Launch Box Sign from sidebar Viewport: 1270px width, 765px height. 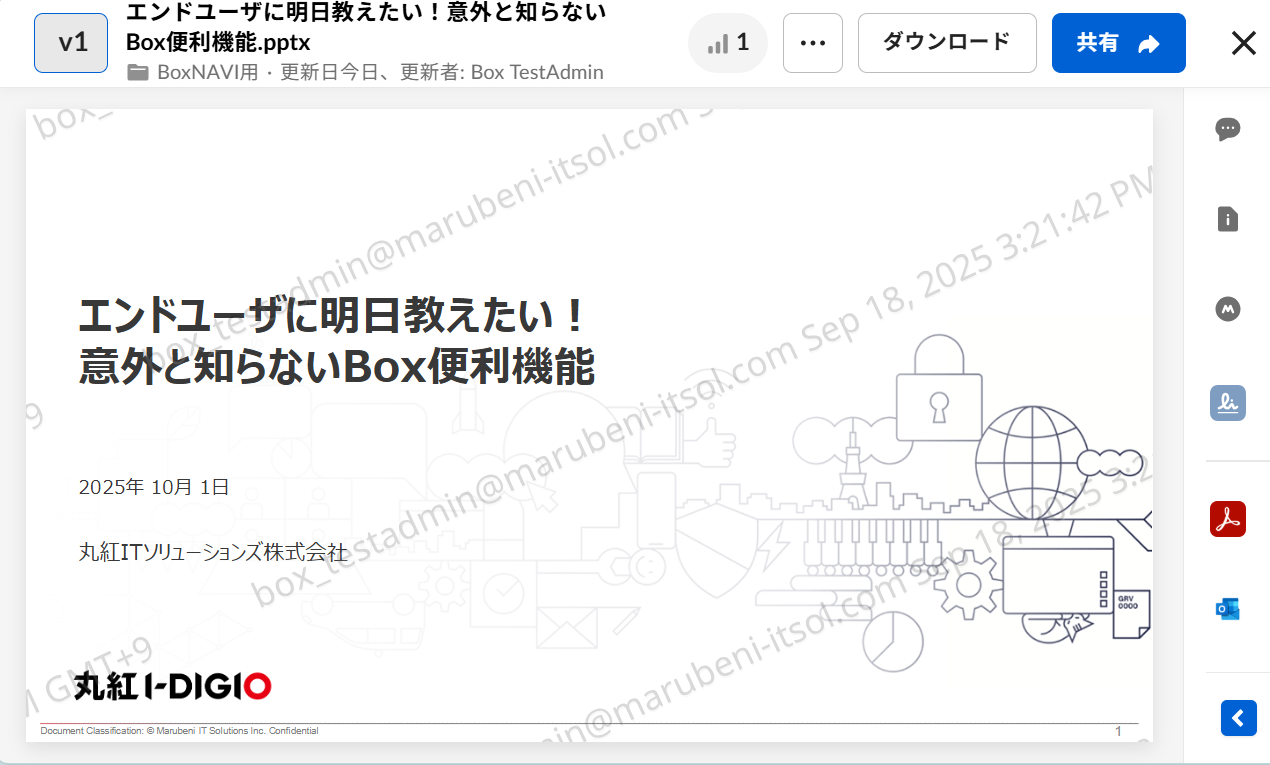(1228, 403)
